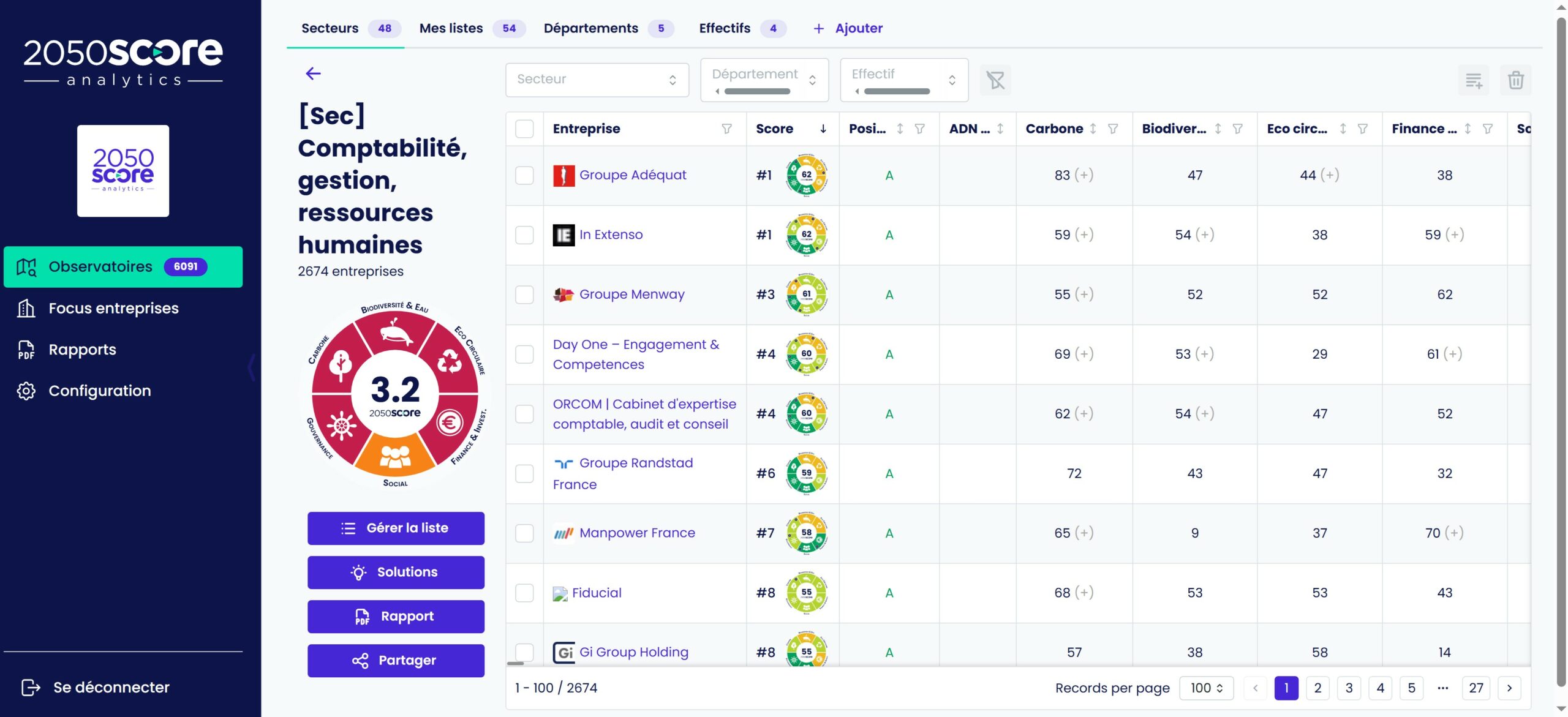Click the clear filters funnel icon
This screenshot has width=1568, height=717.
(995, 80)
